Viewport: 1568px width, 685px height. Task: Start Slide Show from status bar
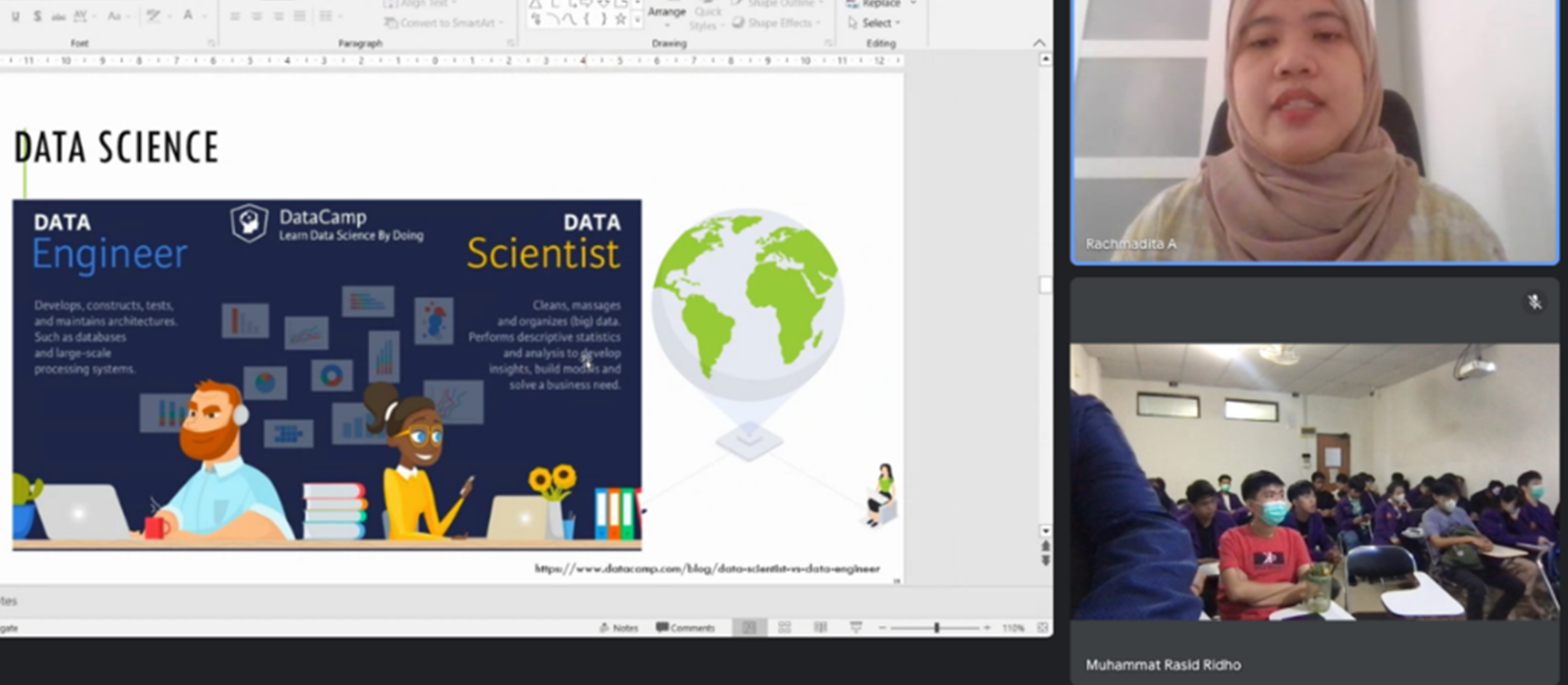[855, 627]
